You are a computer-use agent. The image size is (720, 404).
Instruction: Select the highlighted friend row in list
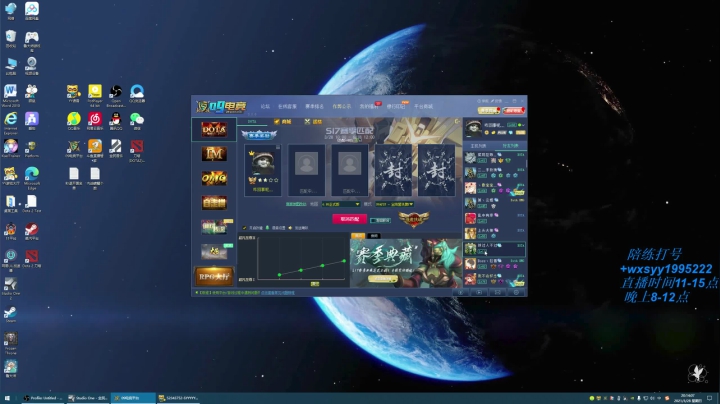click(495, 248)
